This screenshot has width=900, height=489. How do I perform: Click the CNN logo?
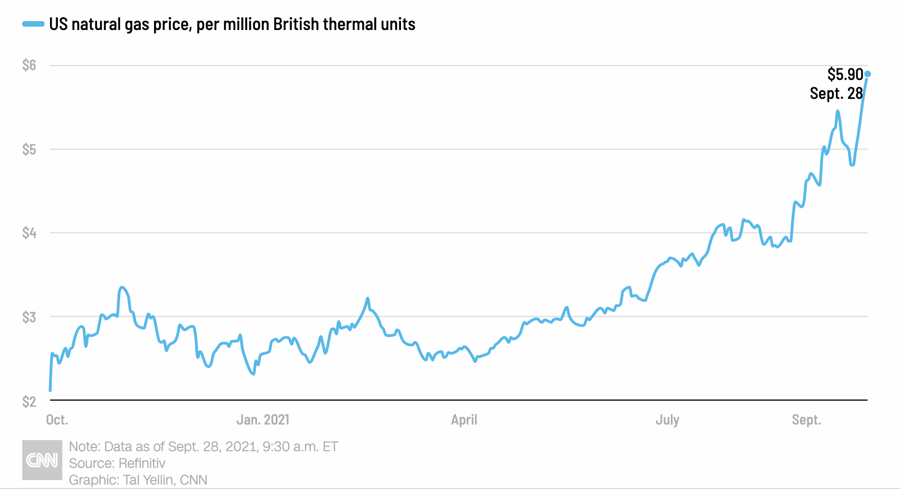(x=43, y=463)
